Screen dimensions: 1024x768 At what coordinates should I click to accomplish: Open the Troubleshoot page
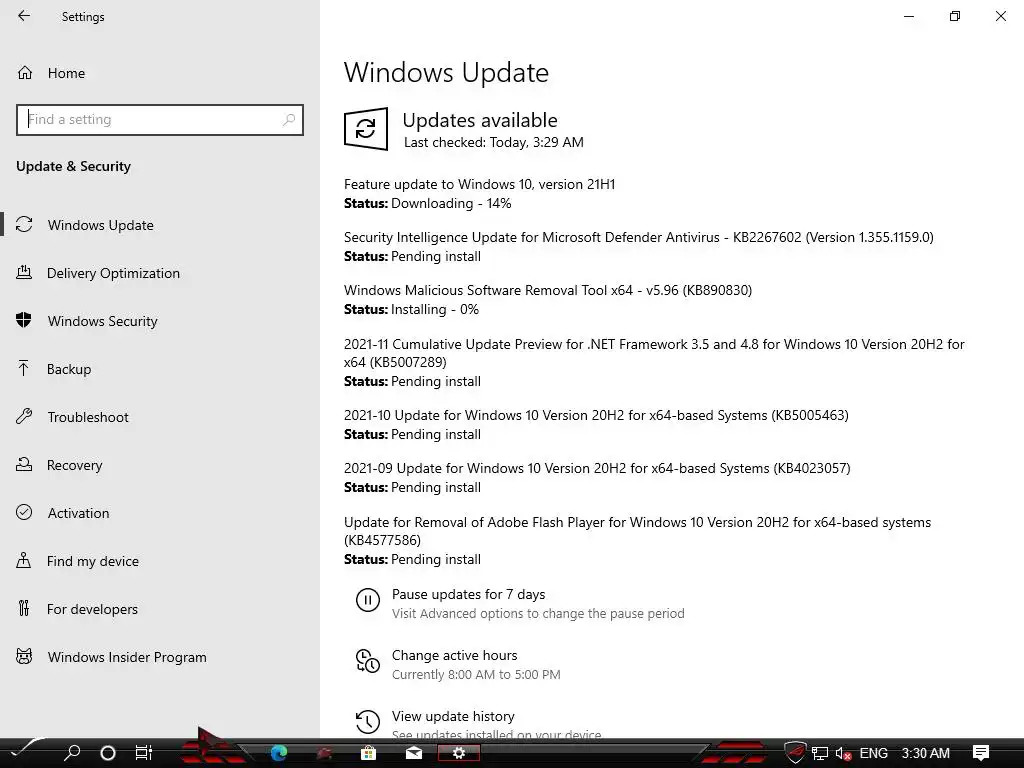88,417
